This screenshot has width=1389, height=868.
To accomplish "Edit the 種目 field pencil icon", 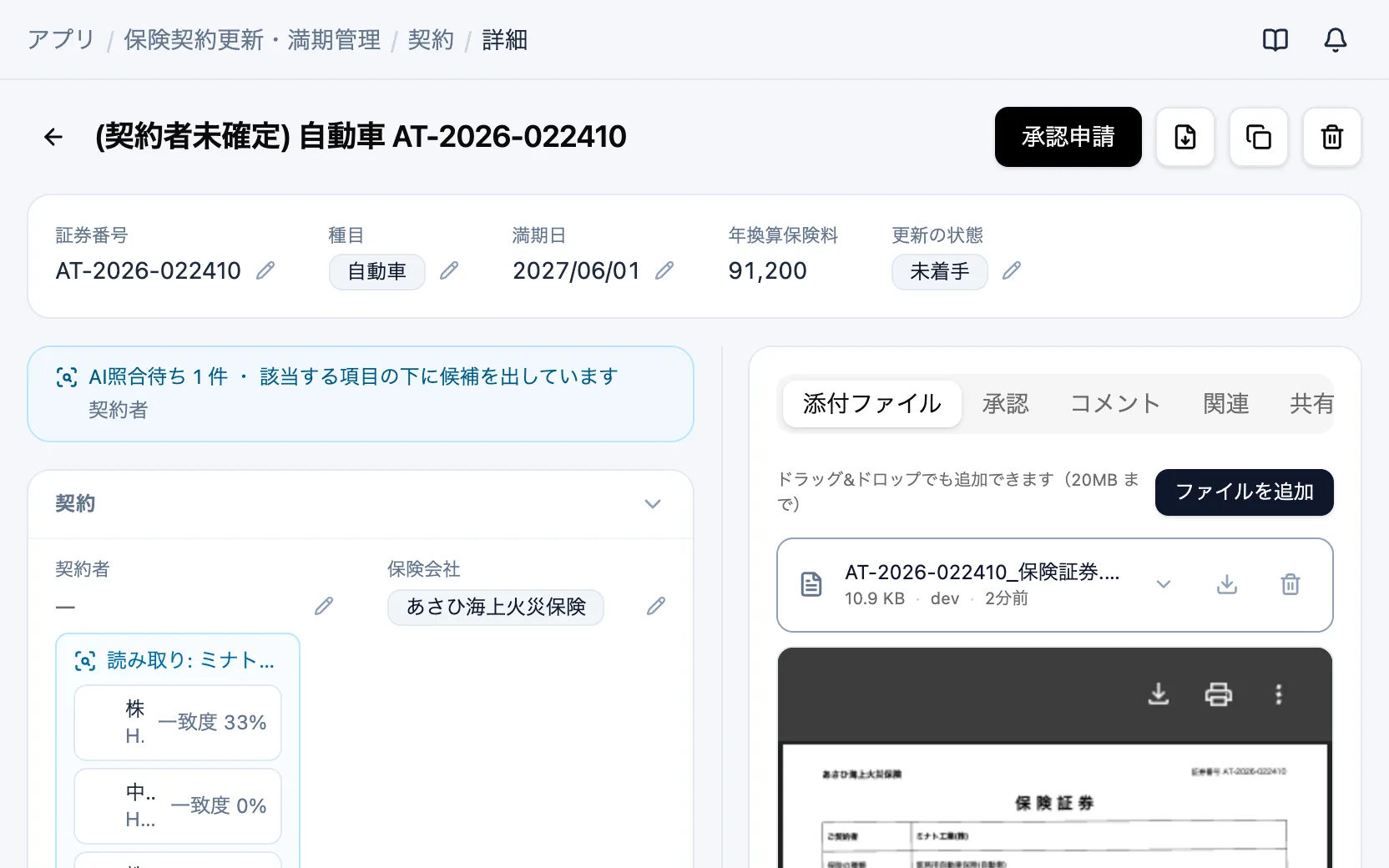I will (449, 270).
